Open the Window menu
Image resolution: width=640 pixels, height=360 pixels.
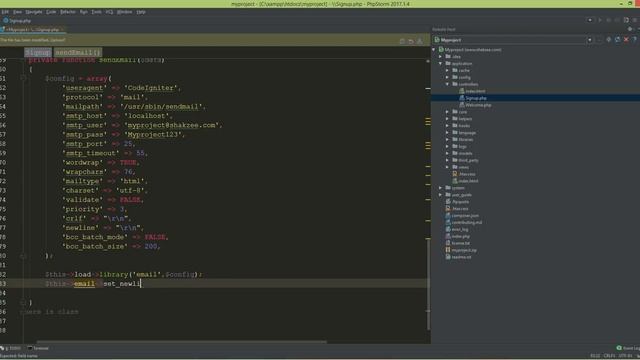click(x=124, y=12)
